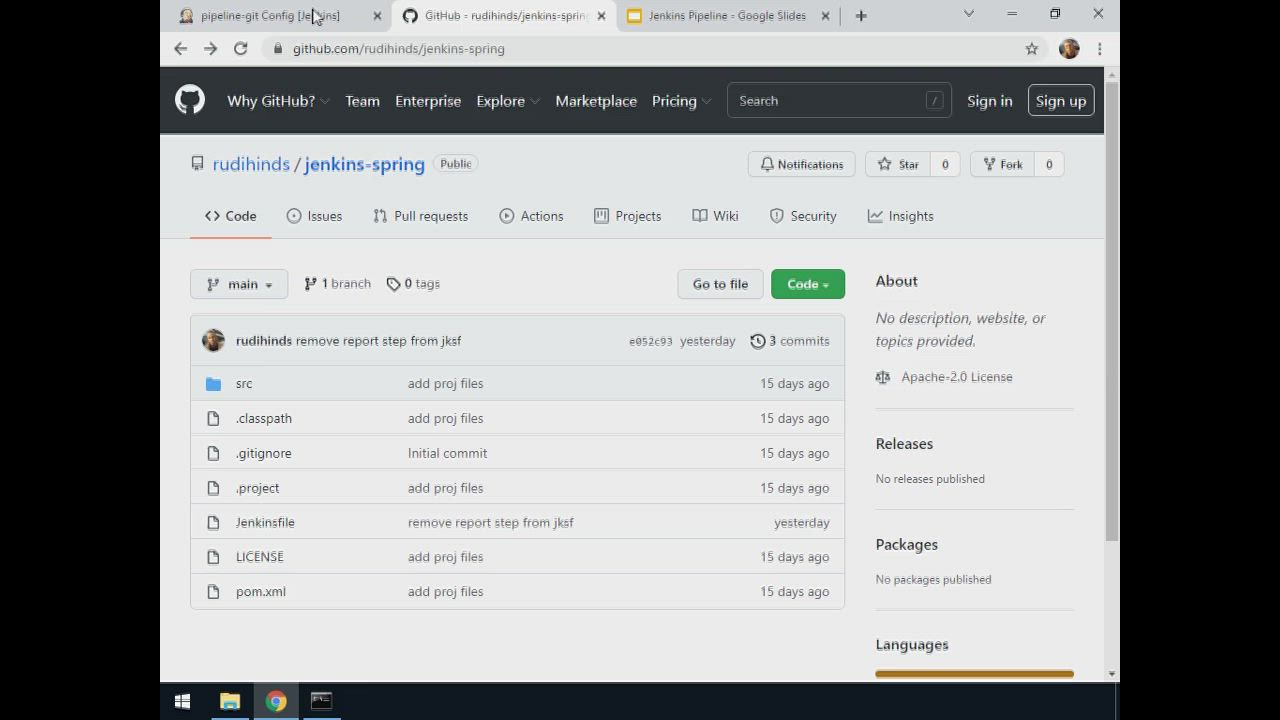Open a new browser tab
1280x720 pixels.
(861, 15)
